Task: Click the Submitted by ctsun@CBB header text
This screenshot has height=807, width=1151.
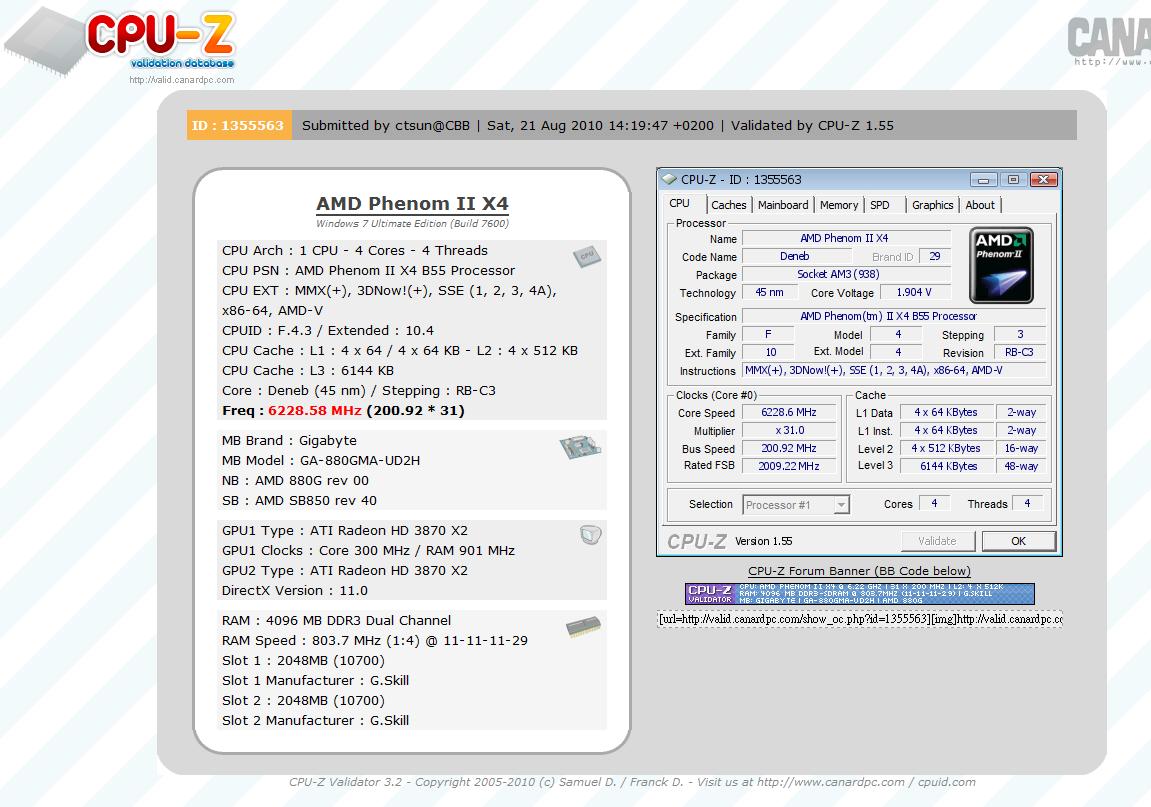Action: point(385,126)
